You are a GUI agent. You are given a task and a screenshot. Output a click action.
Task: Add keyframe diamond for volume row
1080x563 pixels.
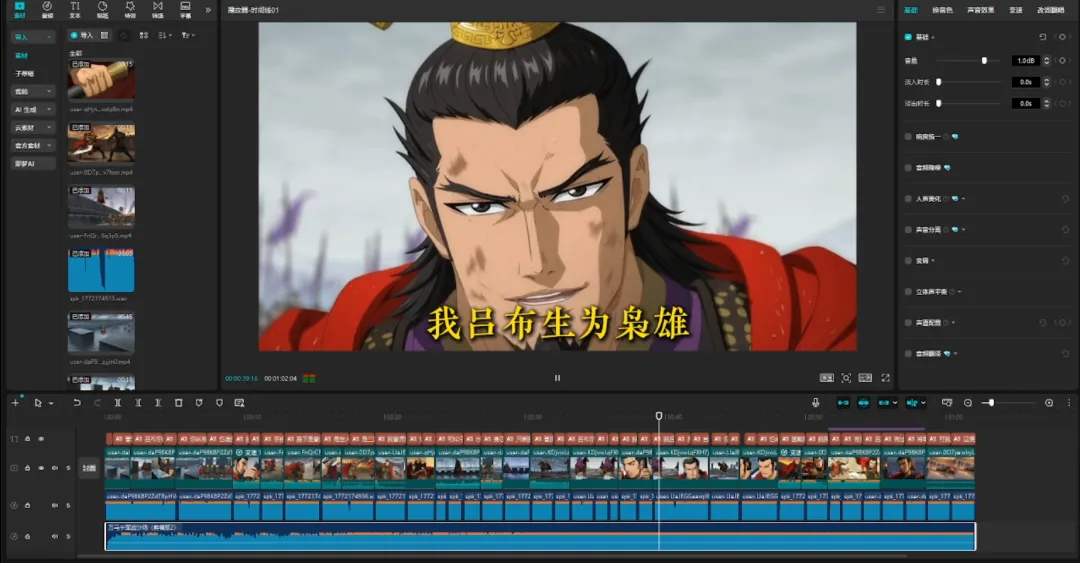(x=1063, y=61)
